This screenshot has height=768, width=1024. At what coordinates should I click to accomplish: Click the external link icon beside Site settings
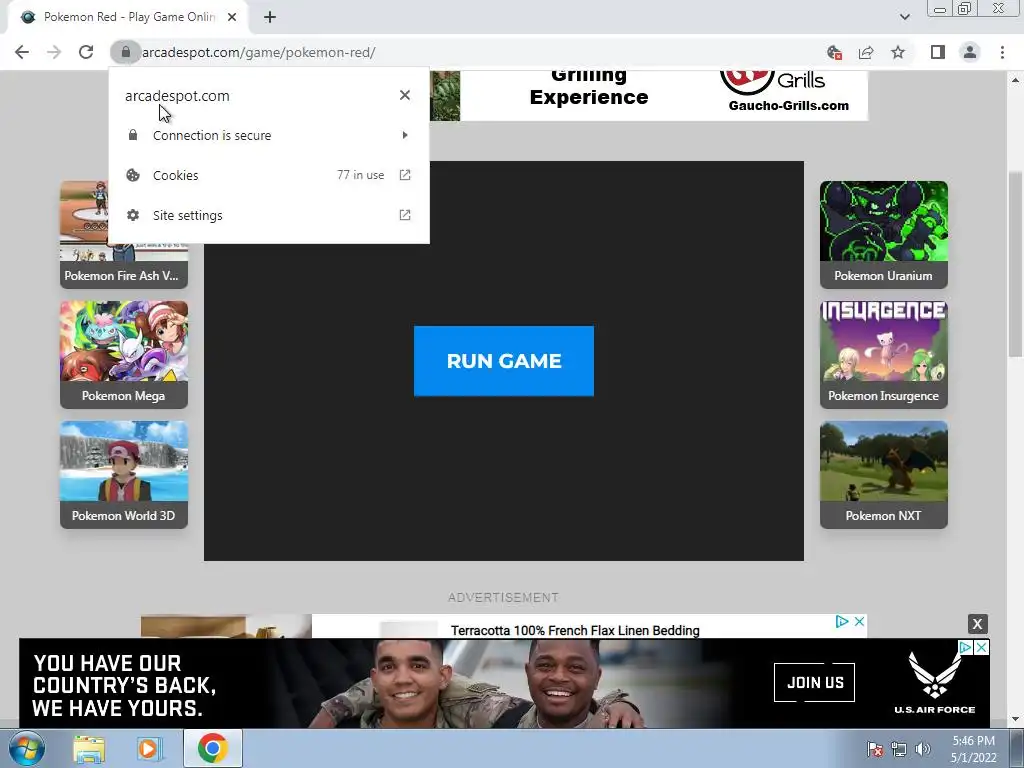(405, 215)
